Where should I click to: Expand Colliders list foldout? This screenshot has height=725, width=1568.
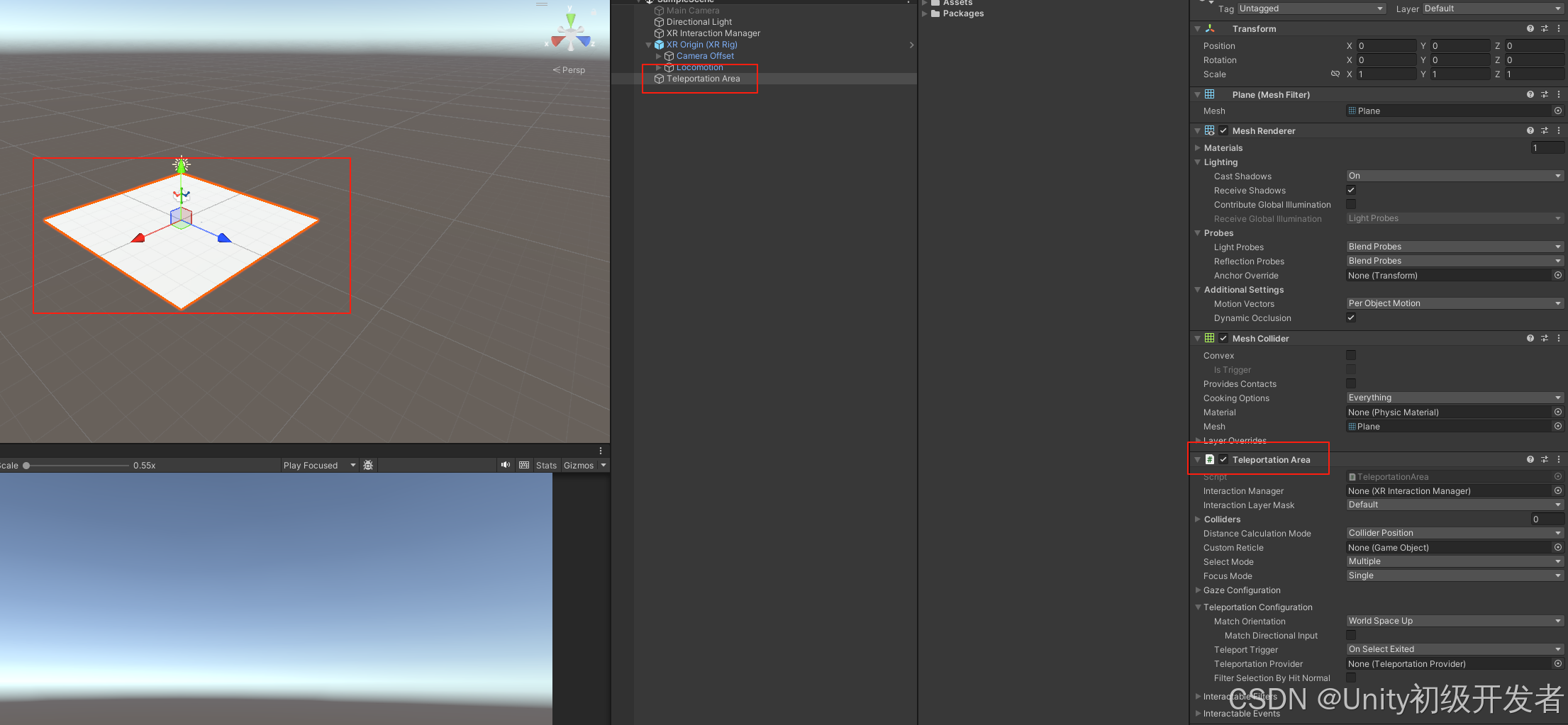pyautogui.click(x=1198, y=519)
